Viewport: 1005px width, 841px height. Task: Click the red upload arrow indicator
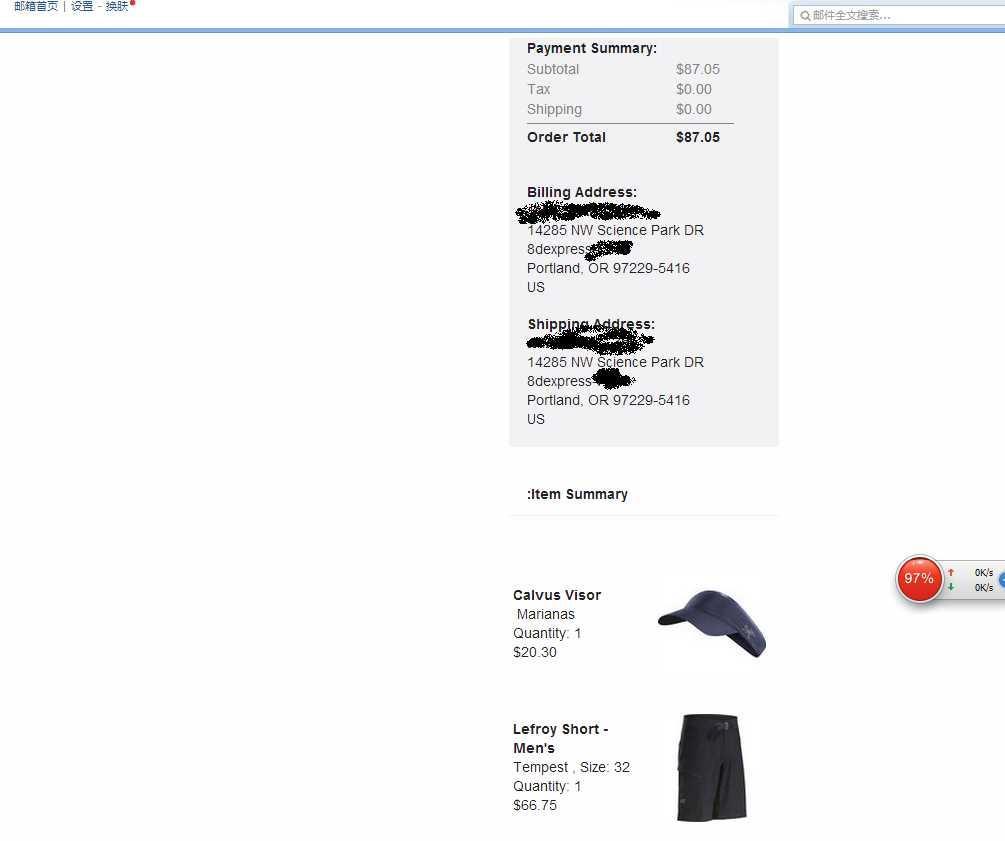[x=951, y=572]
